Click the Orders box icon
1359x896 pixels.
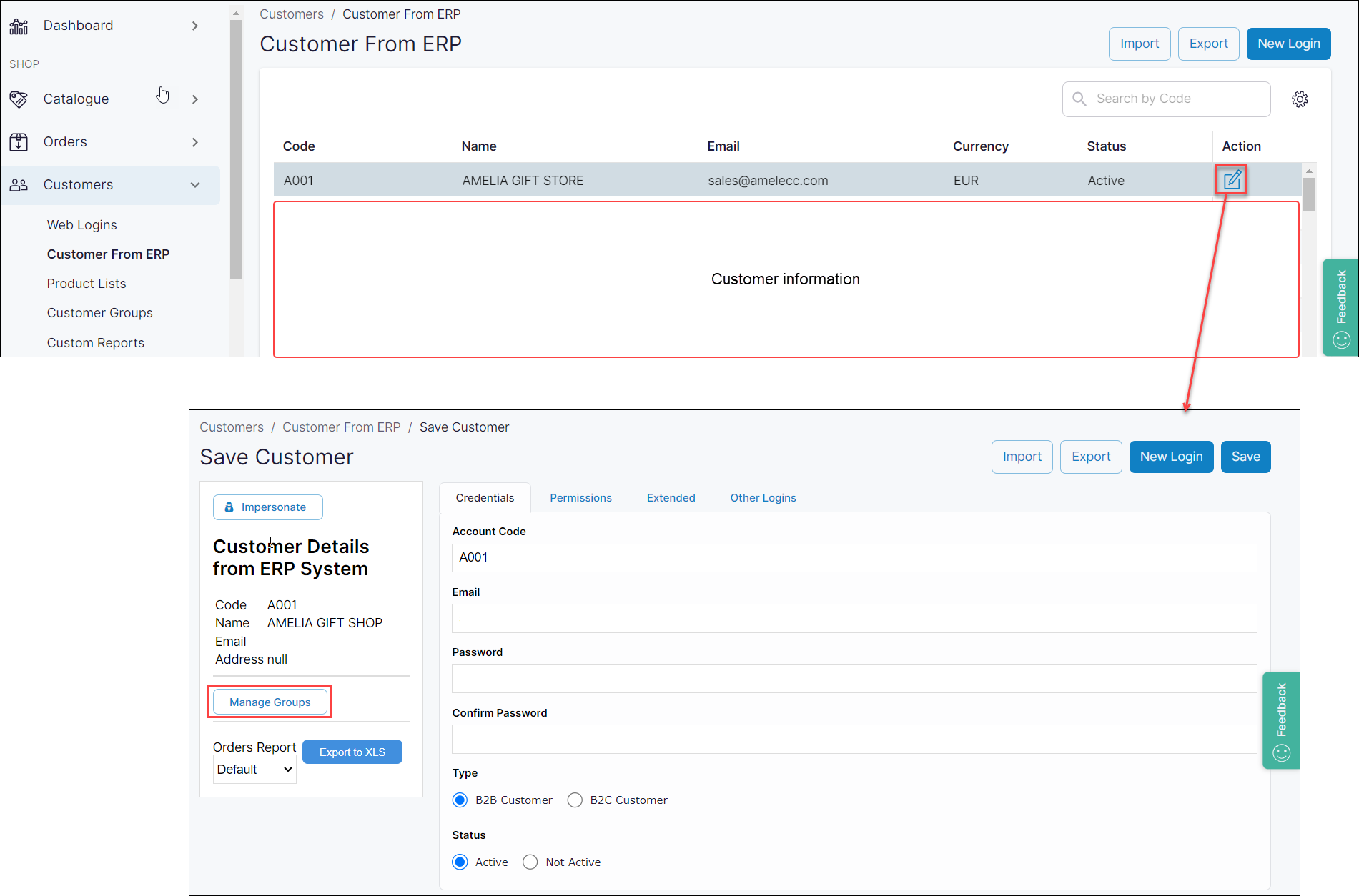point(19,142)
